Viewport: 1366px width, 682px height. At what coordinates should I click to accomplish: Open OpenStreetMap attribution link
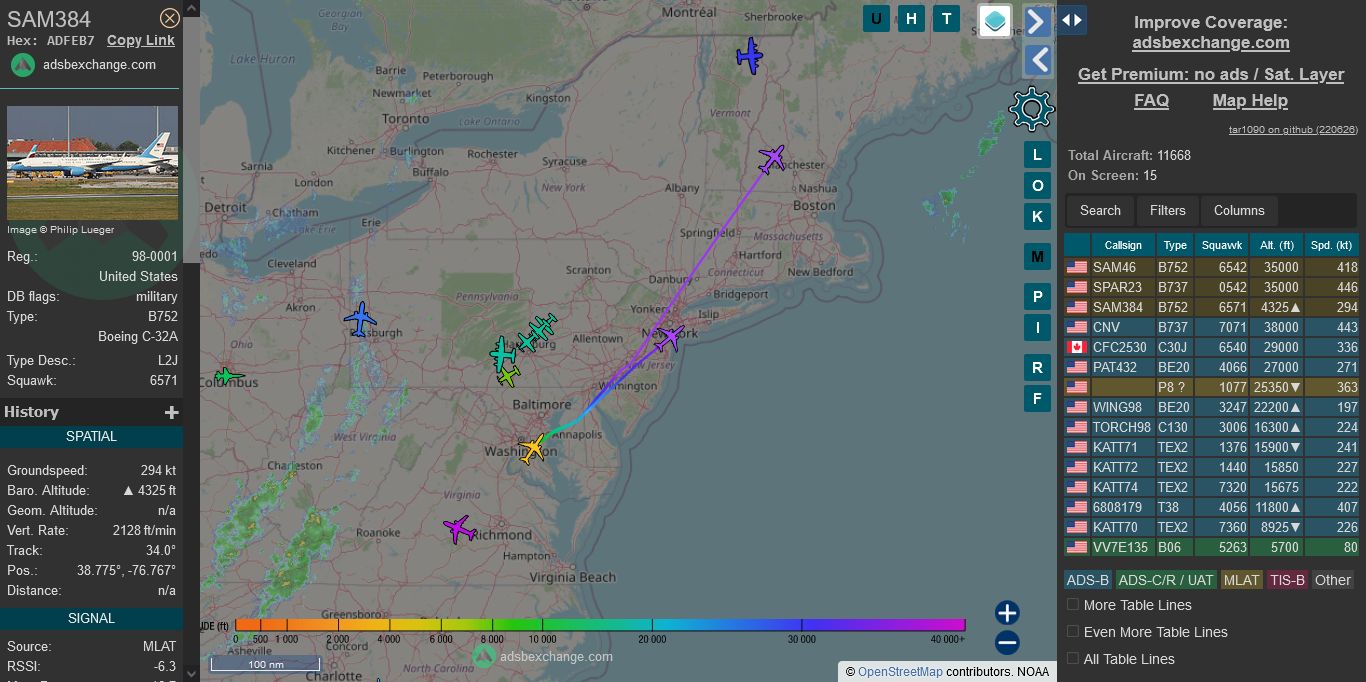click(x=900, y=672)
